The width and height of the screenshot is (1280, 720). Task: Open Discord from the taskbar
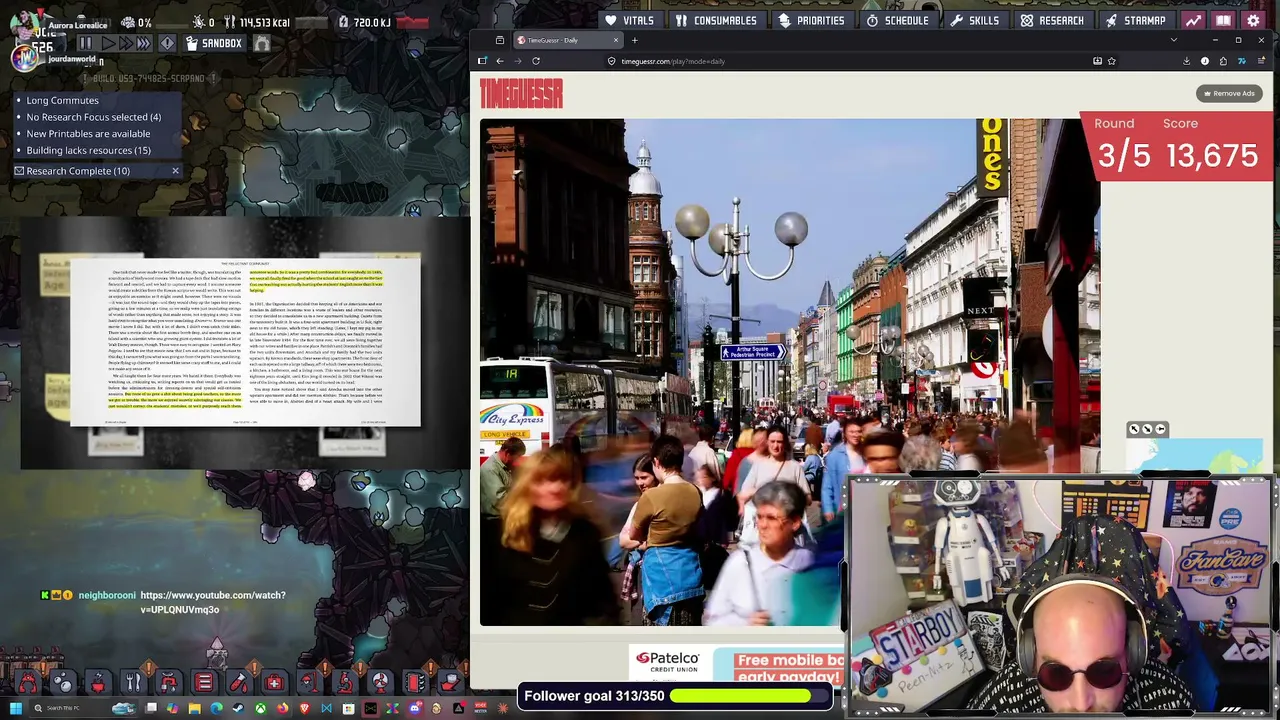(x=414, y=708)
